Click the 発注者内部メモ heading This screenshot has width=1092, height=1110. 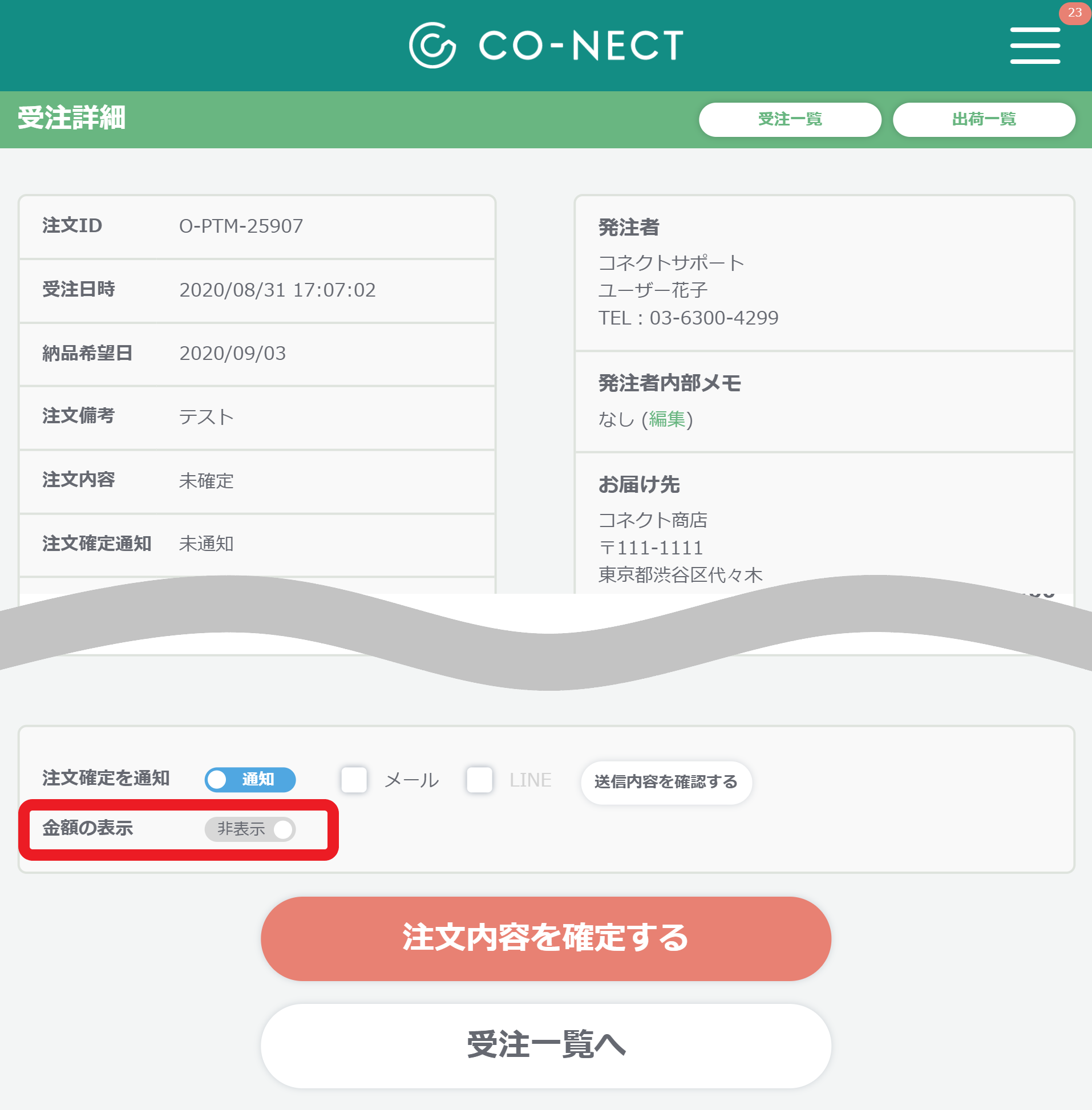(x=669, y=383)
